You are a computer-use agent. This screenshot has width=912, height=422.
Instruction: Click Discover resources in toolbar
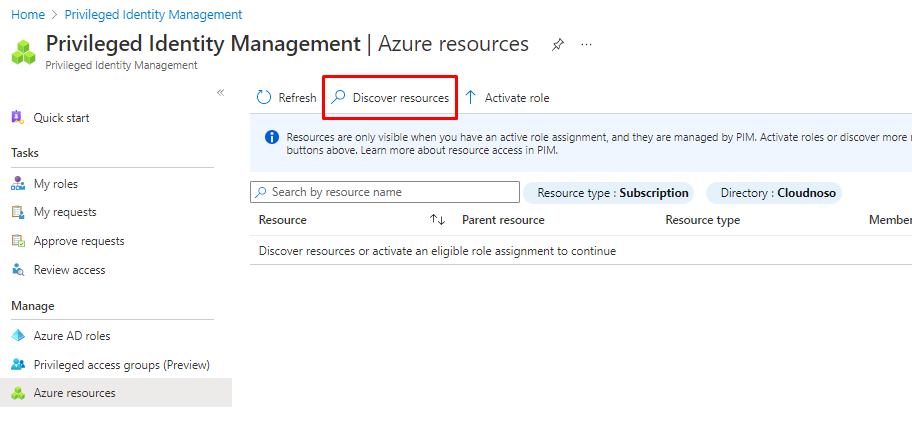coord(390,98)
